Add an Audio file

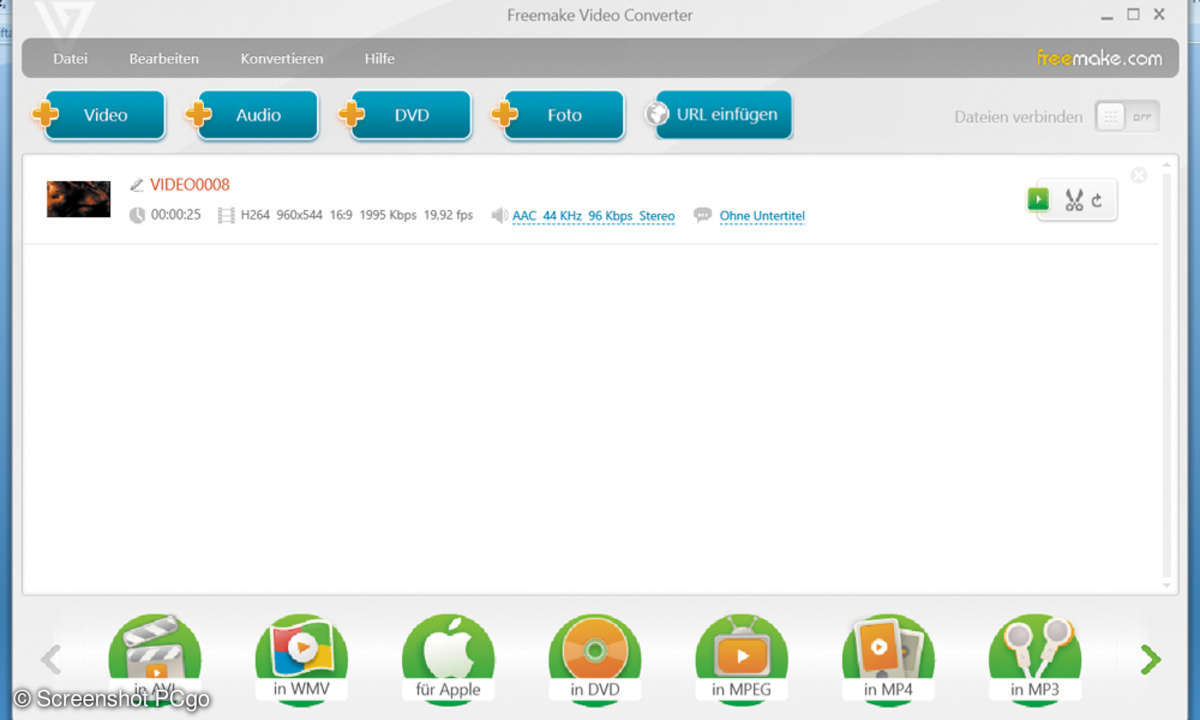point(252,115)
